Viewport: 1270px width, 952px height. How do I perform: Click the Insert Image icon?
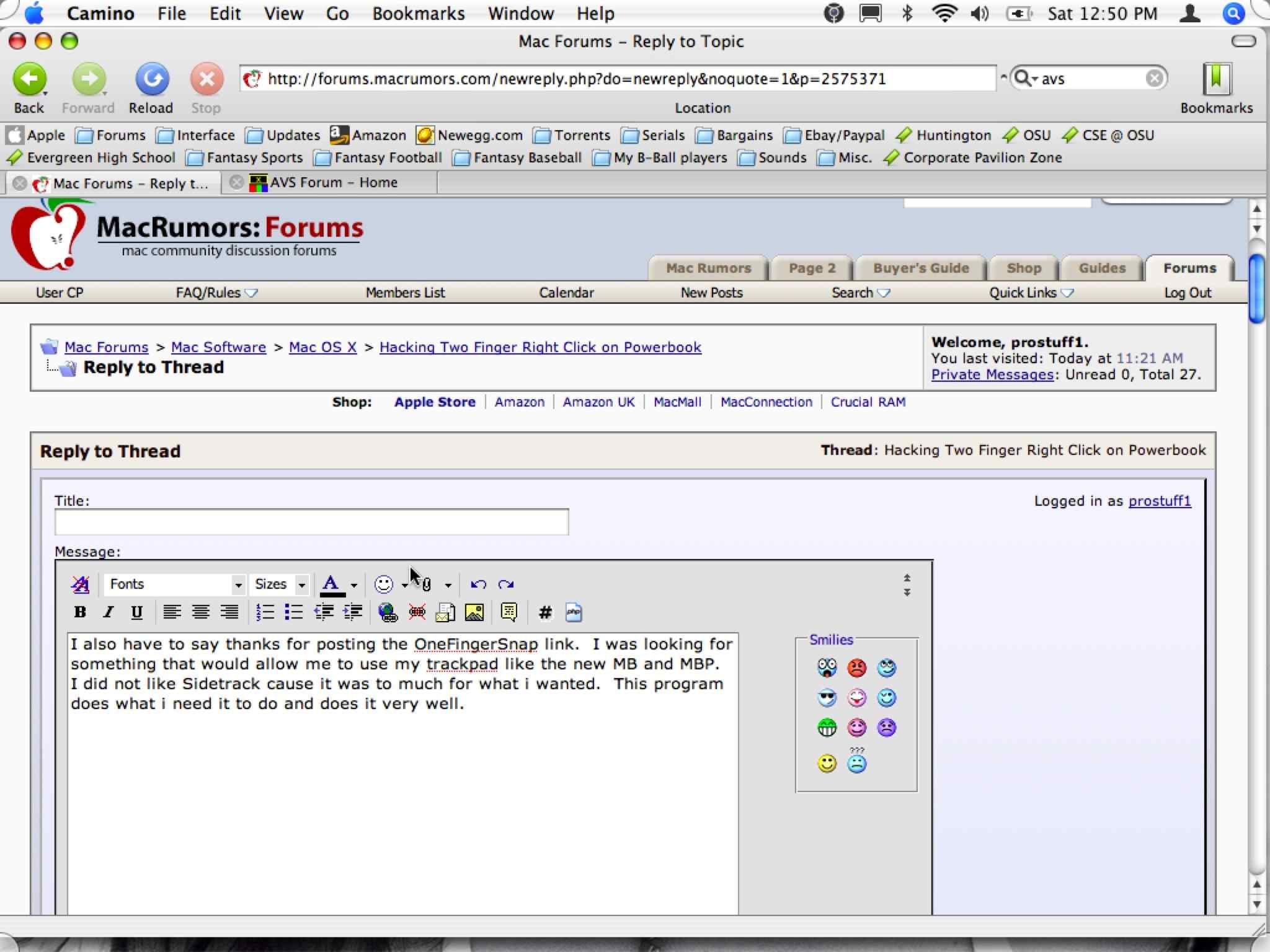tap(474, 612)
